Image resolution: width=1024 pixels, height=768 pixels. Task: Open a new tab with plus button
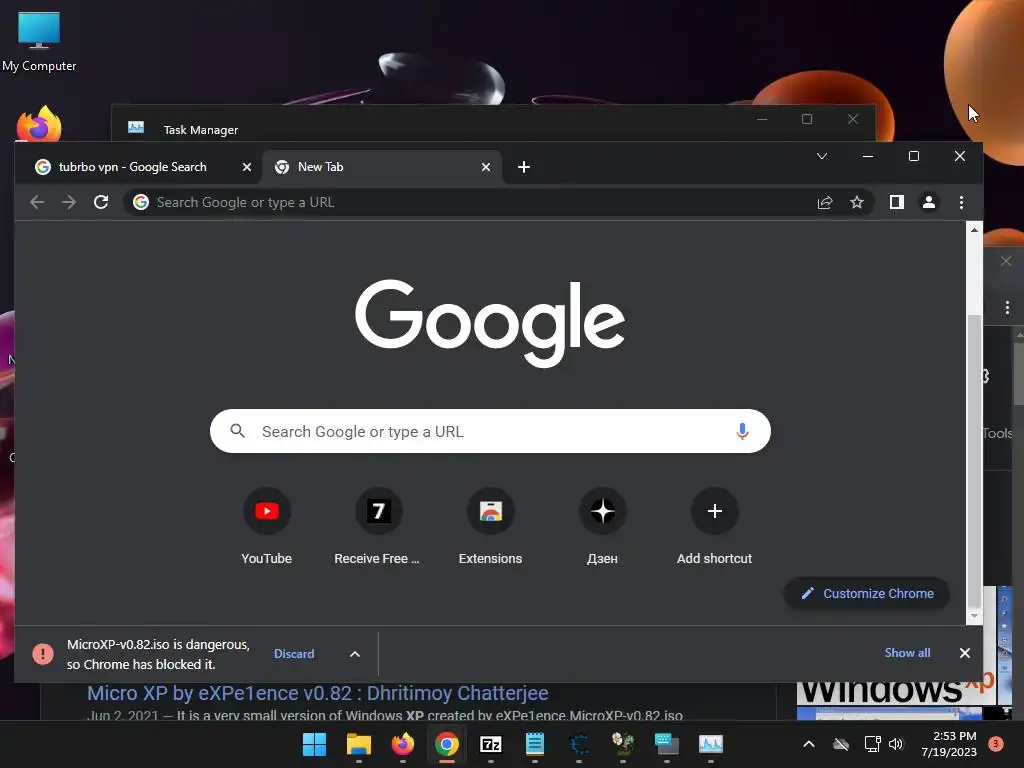click(x=524, y=167)
